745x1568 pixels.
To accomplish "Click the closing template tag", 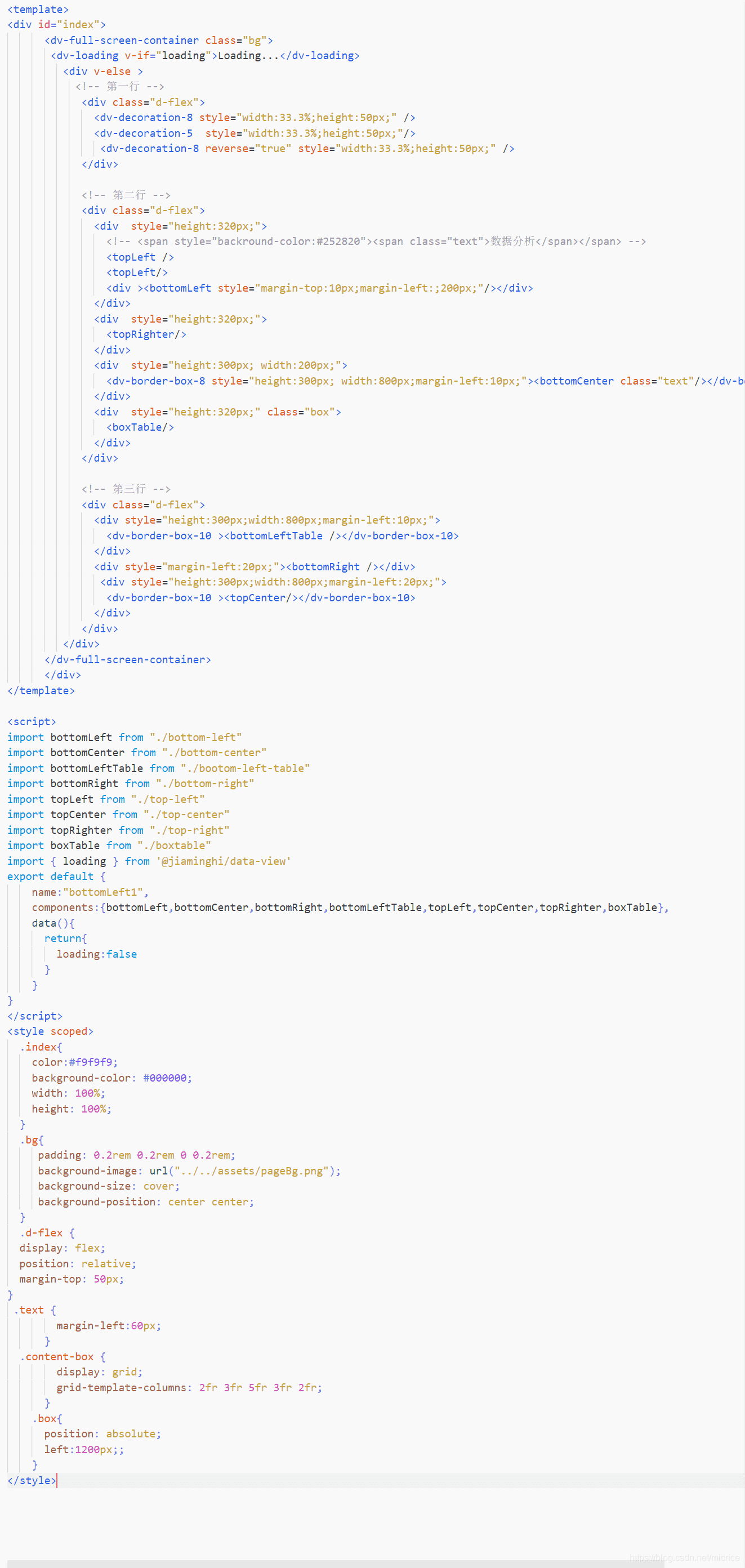I will pos(41,690).
